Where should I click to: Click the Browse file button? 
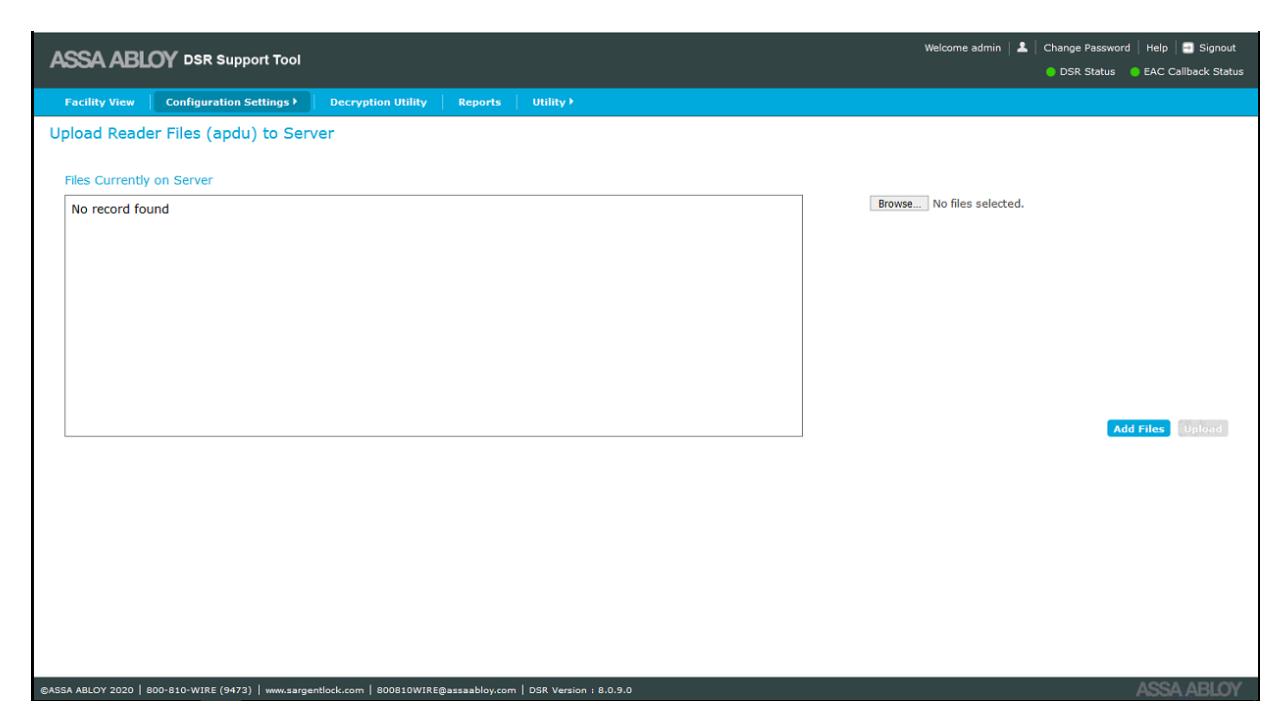(899, 204)
